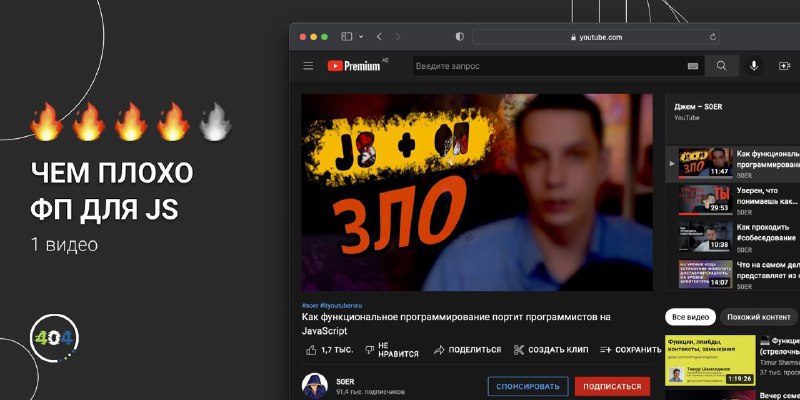Click the YouTube Premium logo
Screen dimensions: 800x400
[x=357, y=65]
